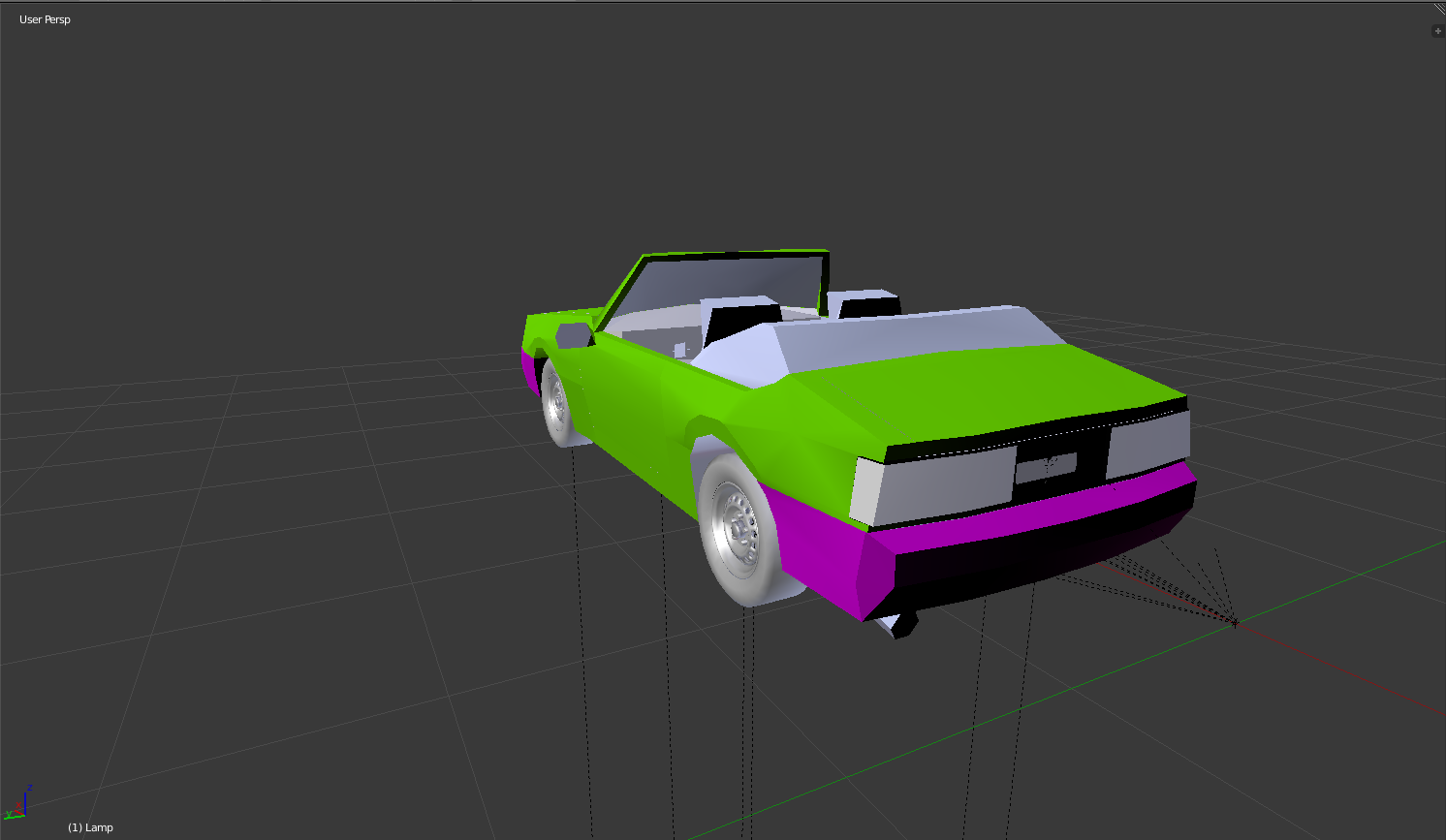Select the right taillight panel

point(1148,446)
